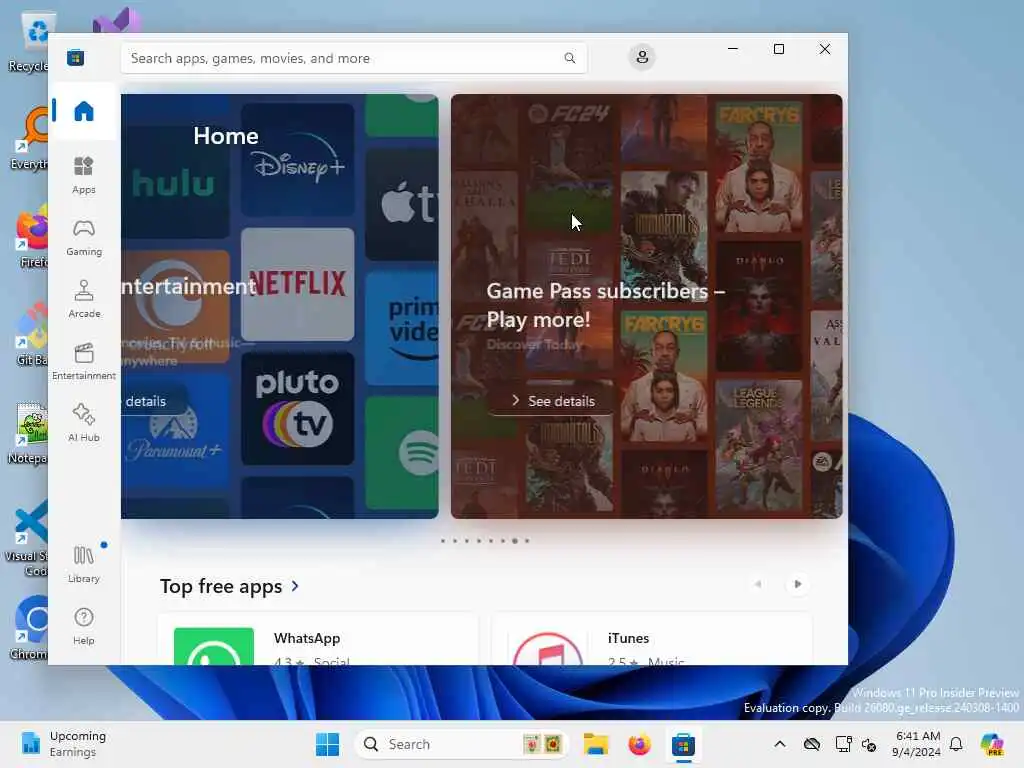The height and width of the screenshot is (768, 1024).
Task: Show next top free apps with right arrow
Action: (797, 584)
